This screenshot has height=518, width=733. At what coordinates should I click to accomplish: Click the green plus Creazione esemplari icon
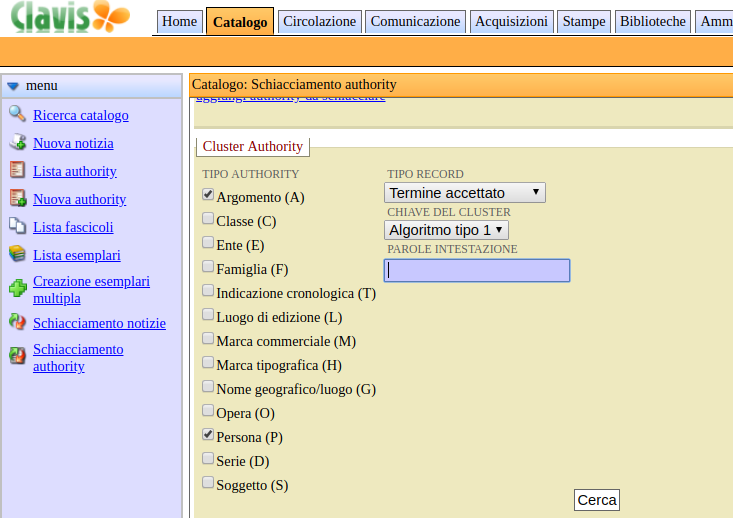17,289
